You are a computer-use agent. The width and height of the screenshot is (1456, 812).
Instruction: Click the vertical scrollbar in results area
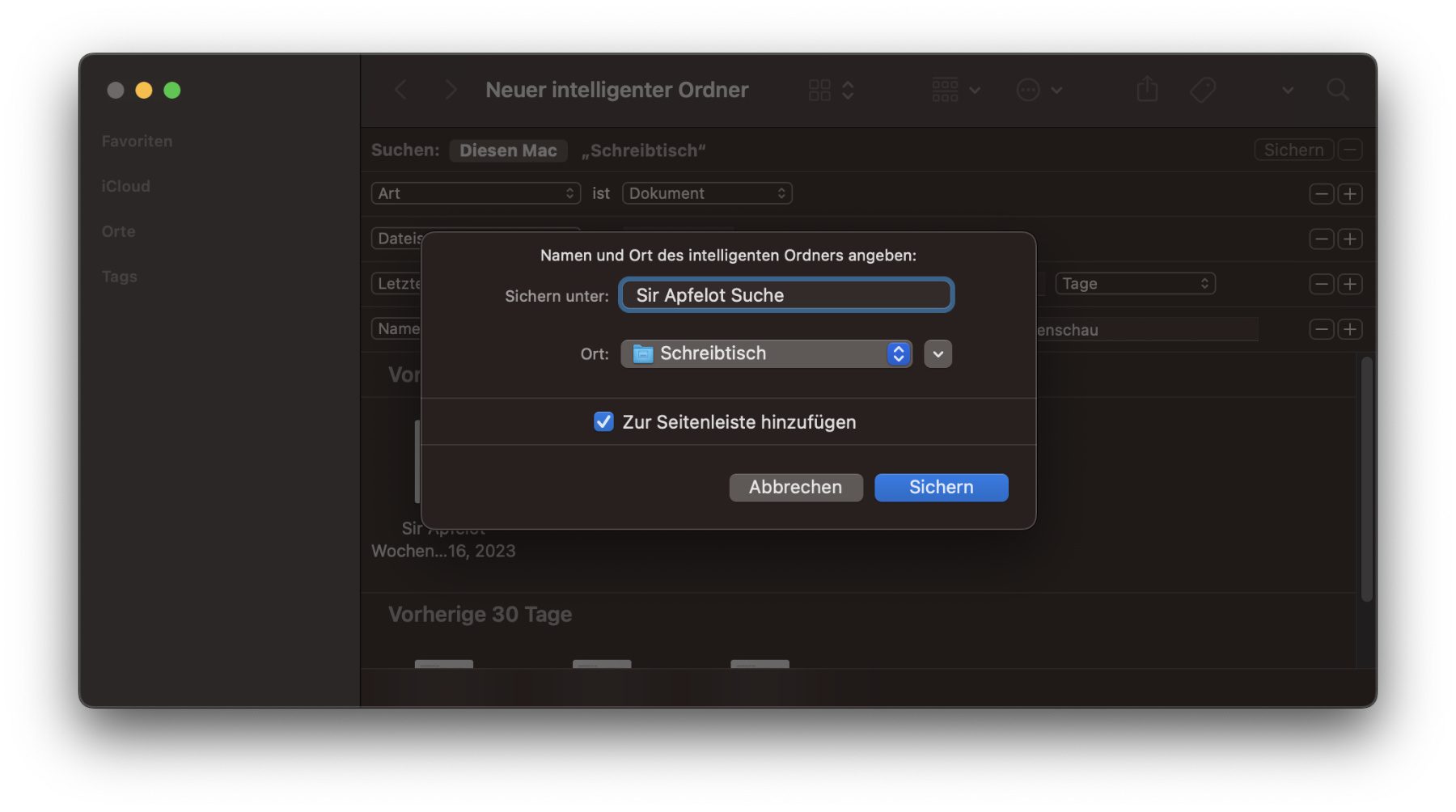(1366, 479)
